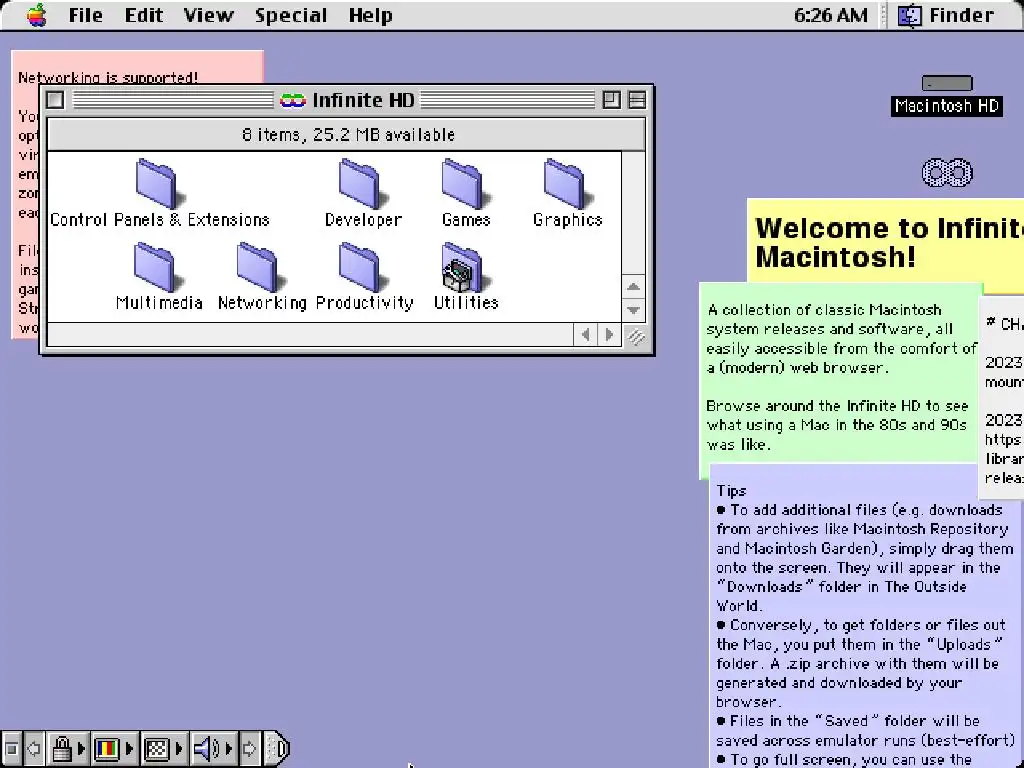Open the View menu
Screen dimensions: 1024x768
(208, 15)
